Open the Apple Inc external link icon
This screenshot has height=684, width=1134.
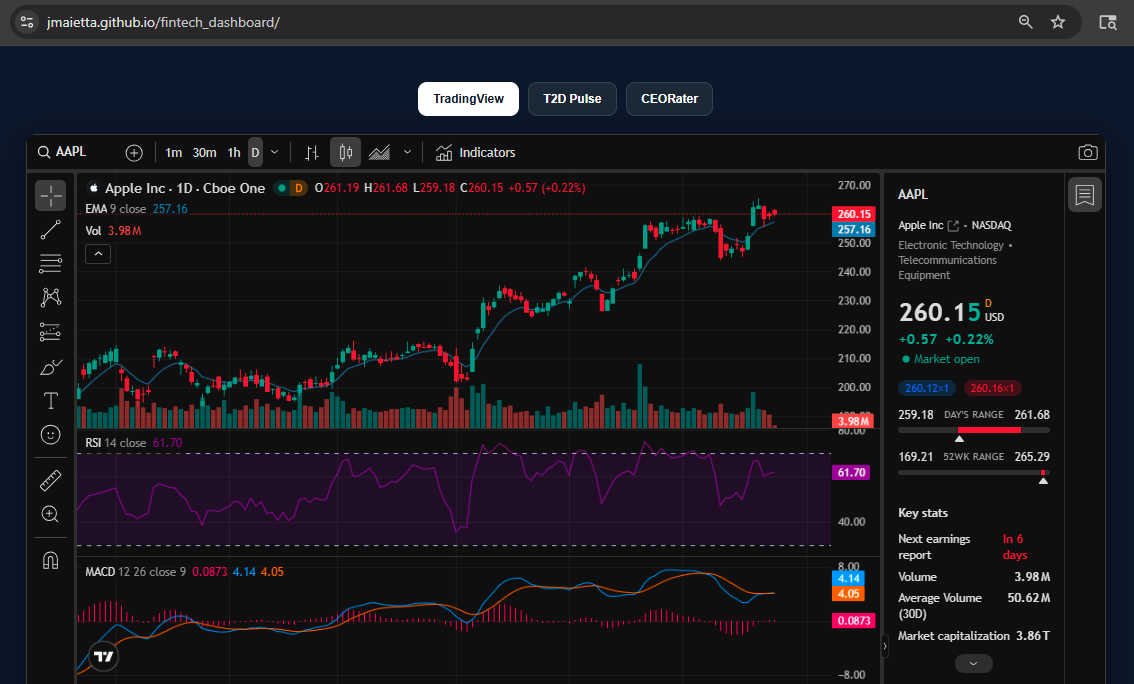pos(953,226)
